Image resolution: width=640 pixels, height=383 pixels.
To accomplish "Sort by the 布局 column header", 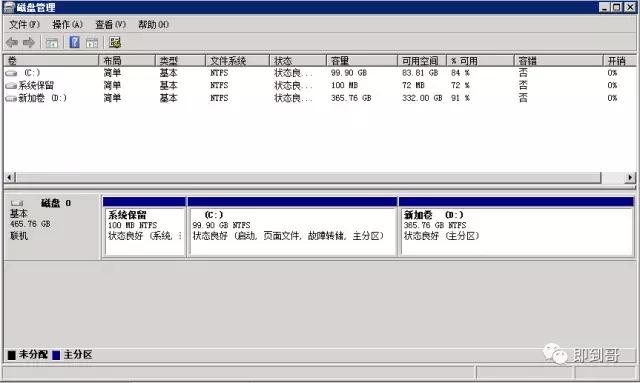I will click(x=127, y=61).
